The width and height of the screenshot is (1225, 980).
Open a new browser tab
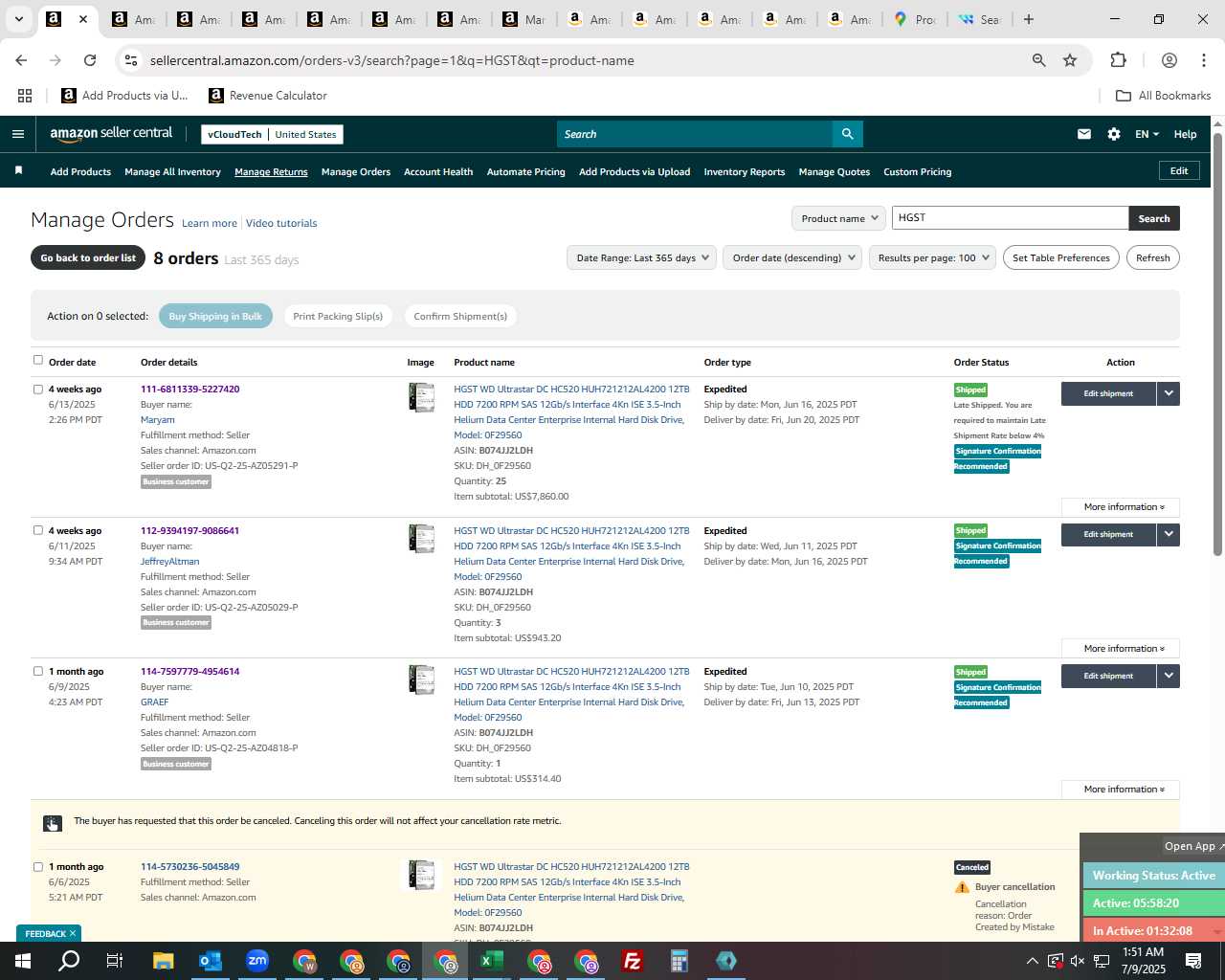coord(1029,19)
